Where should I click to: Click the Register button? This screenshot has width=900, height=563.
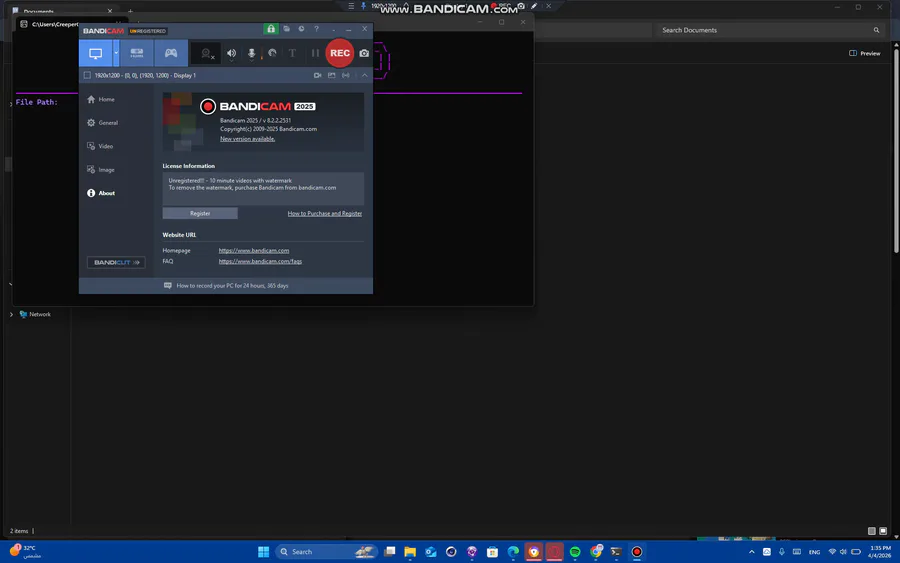tap(200, 213)
